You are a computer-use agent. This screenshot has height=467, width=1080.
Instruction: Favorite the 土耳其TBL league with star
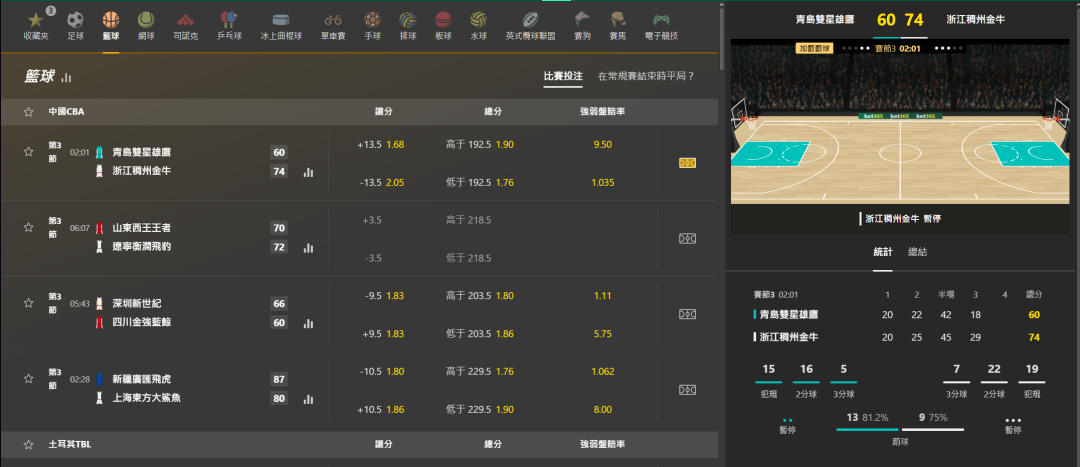pyautogui.click(x=28, y=445)
